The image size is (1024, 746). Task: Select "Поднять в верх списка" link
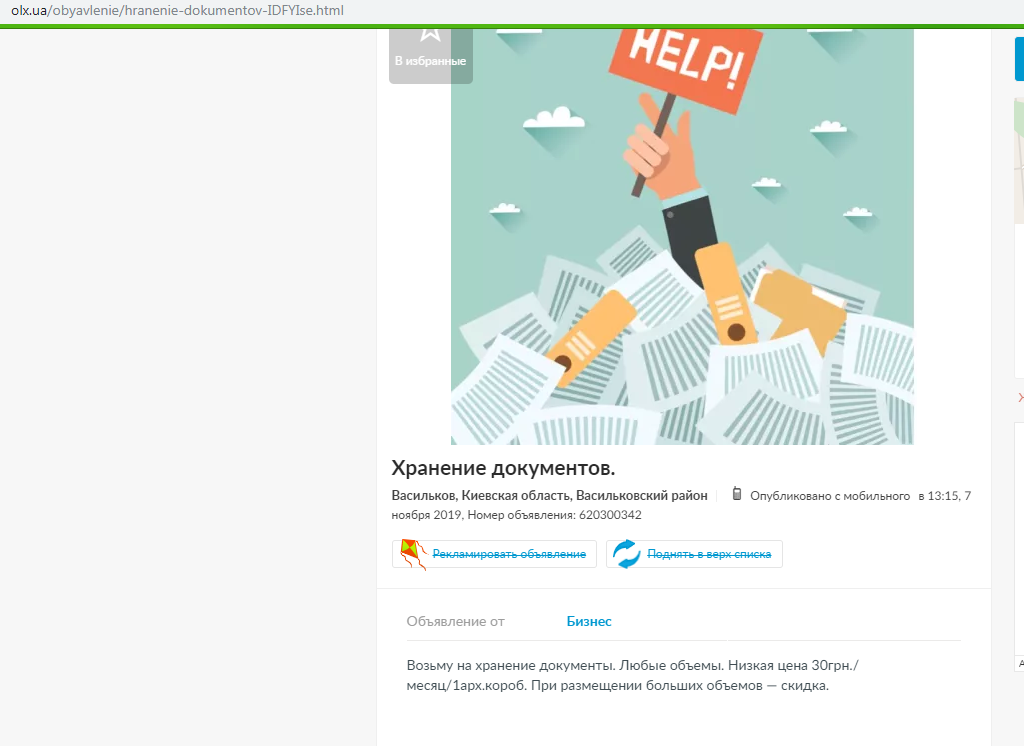[708, 554]
